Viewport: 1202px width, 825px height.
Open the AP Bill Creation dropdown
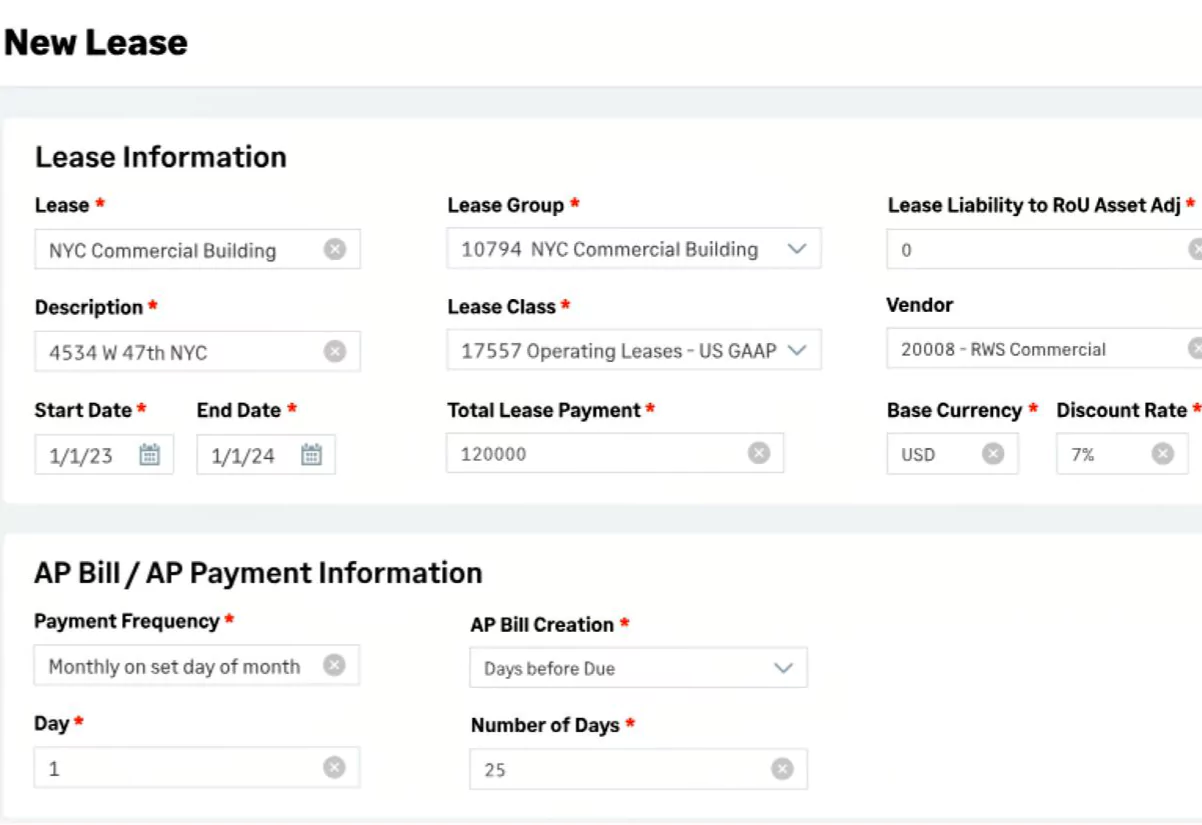tap(783, 669)
